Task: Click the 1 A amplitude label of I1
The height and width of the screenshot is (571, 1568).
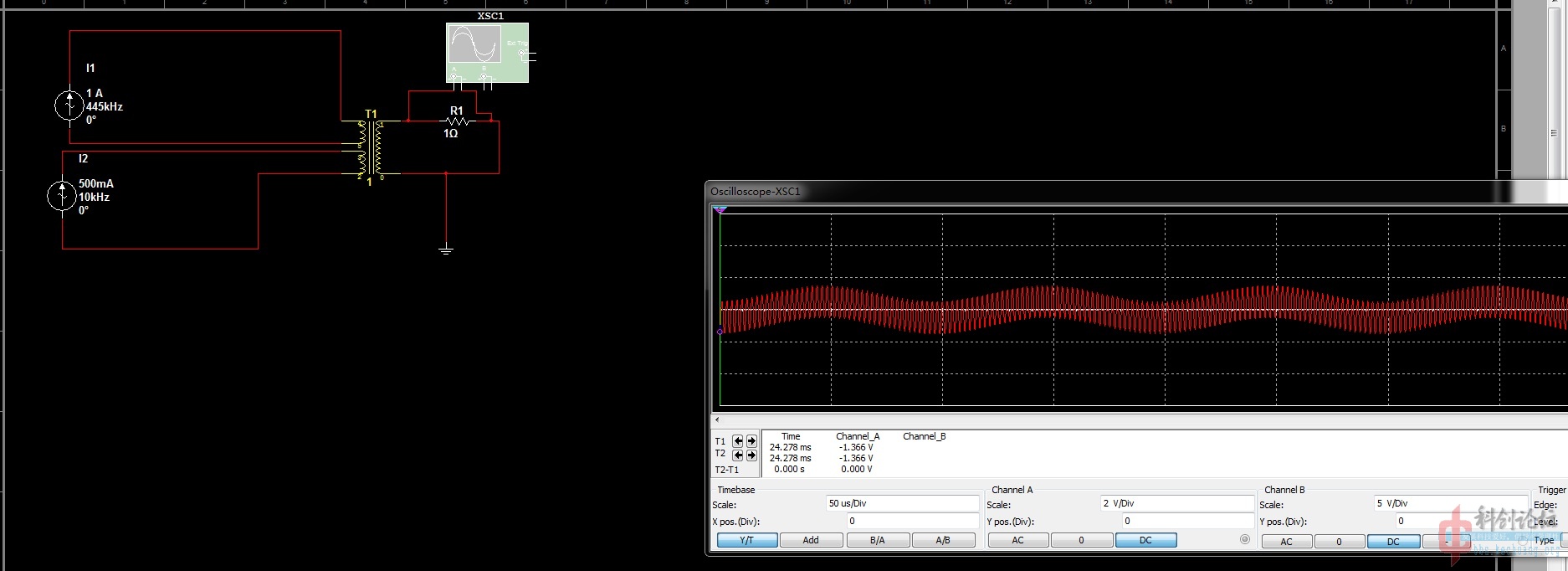Action: (x=95, y=93)
